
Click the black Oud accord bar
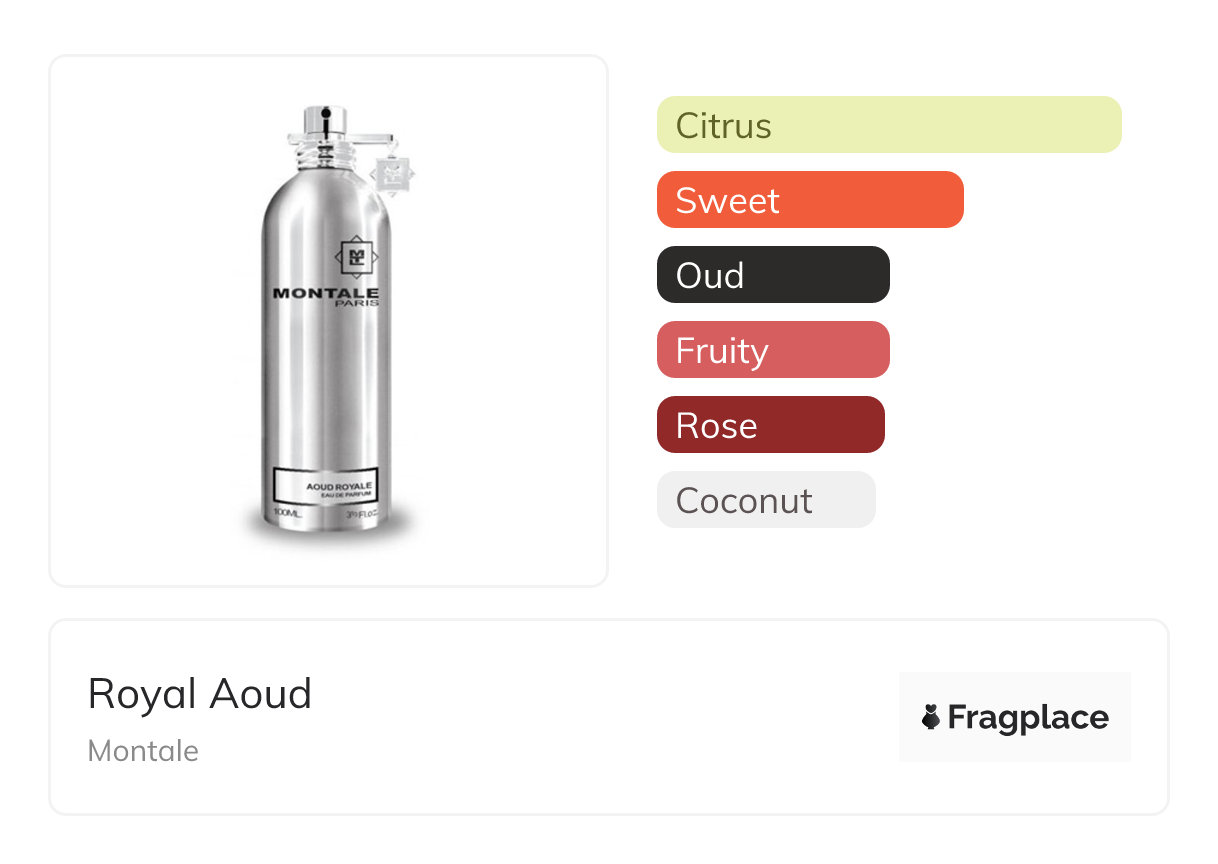tap(772, 275)
